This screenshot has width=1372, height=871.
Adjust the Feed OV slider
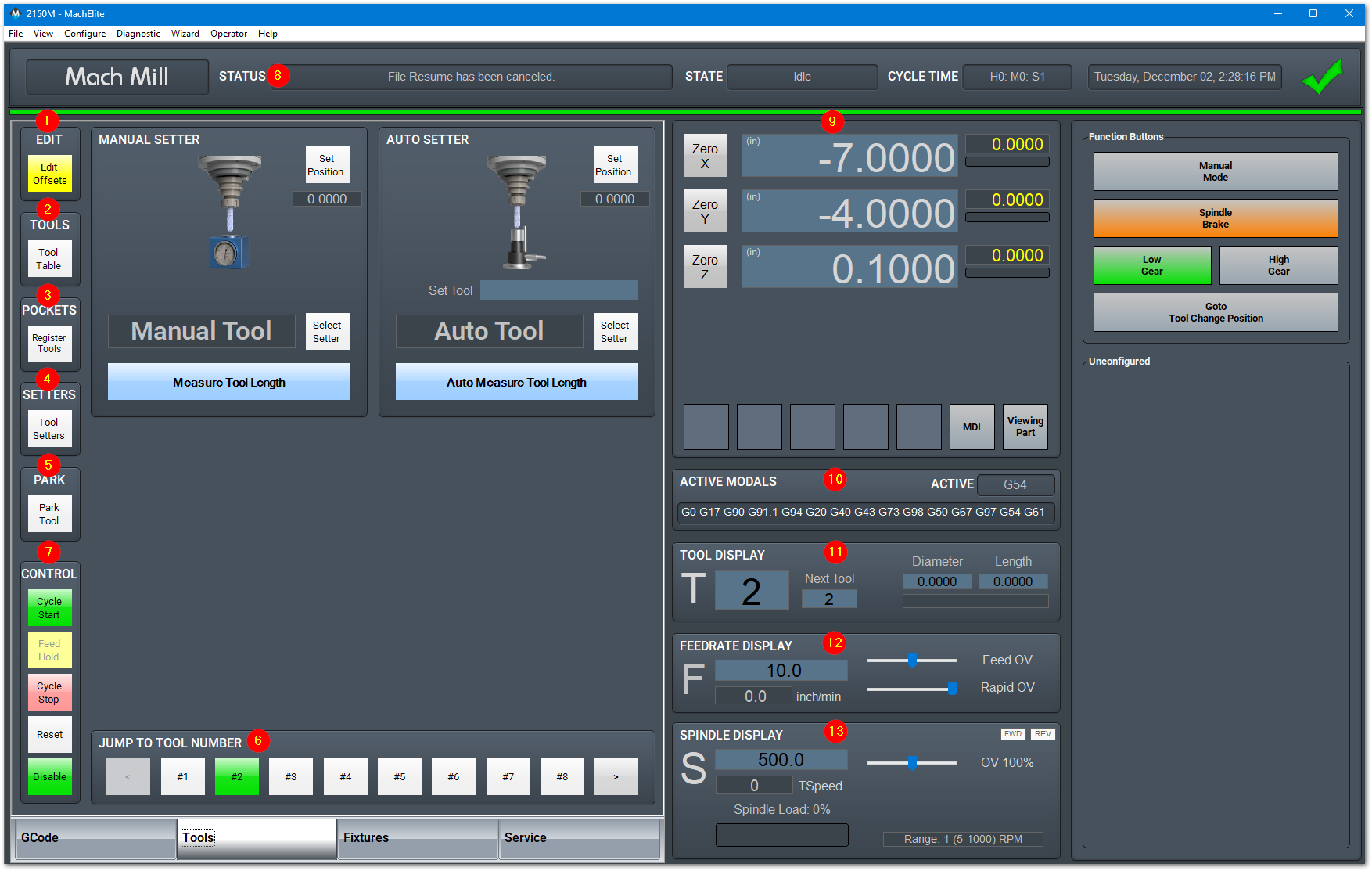click(x=912, y=660)
